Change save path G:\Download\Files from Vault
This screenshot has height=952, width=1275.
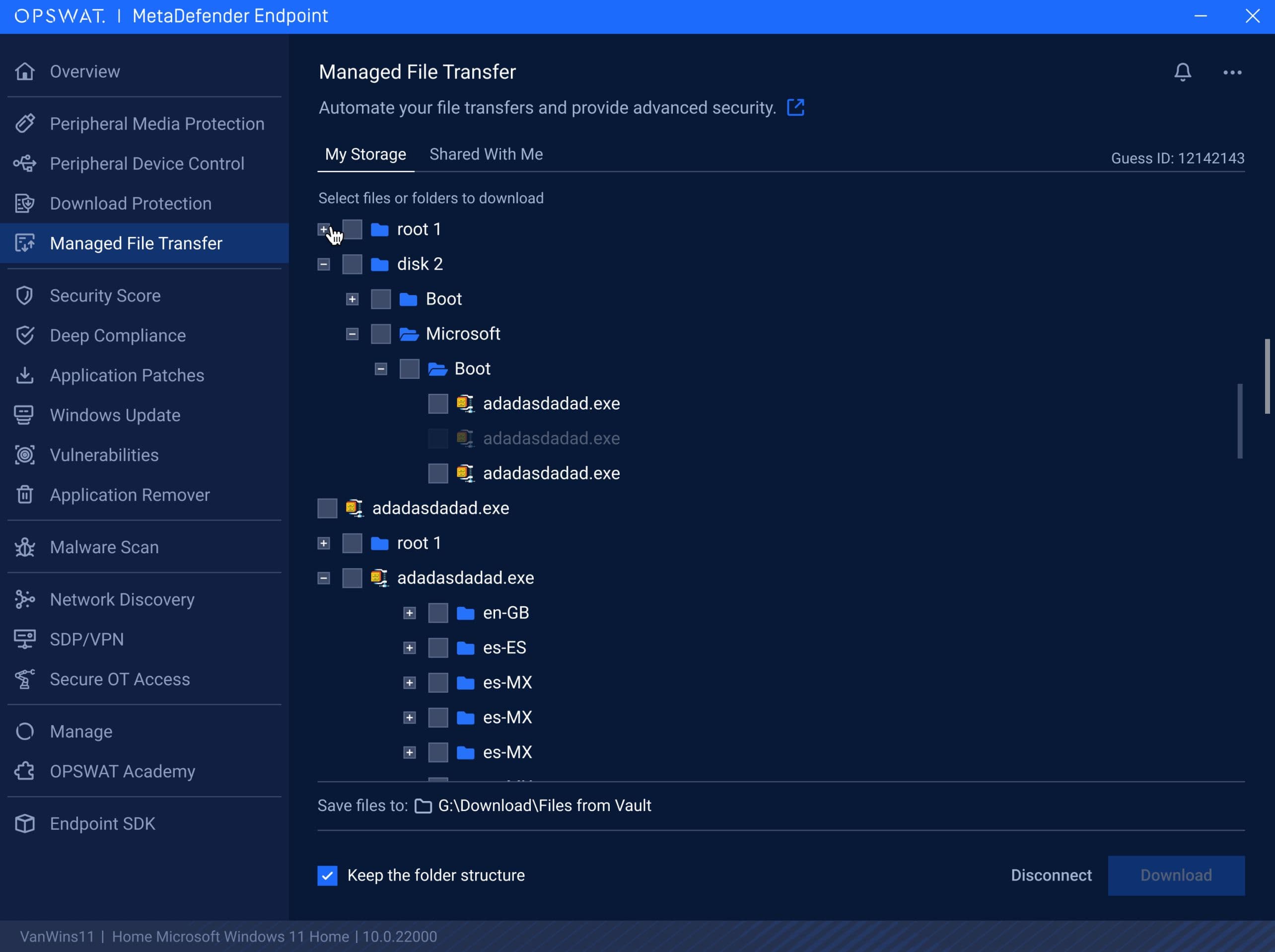(545, 806)
